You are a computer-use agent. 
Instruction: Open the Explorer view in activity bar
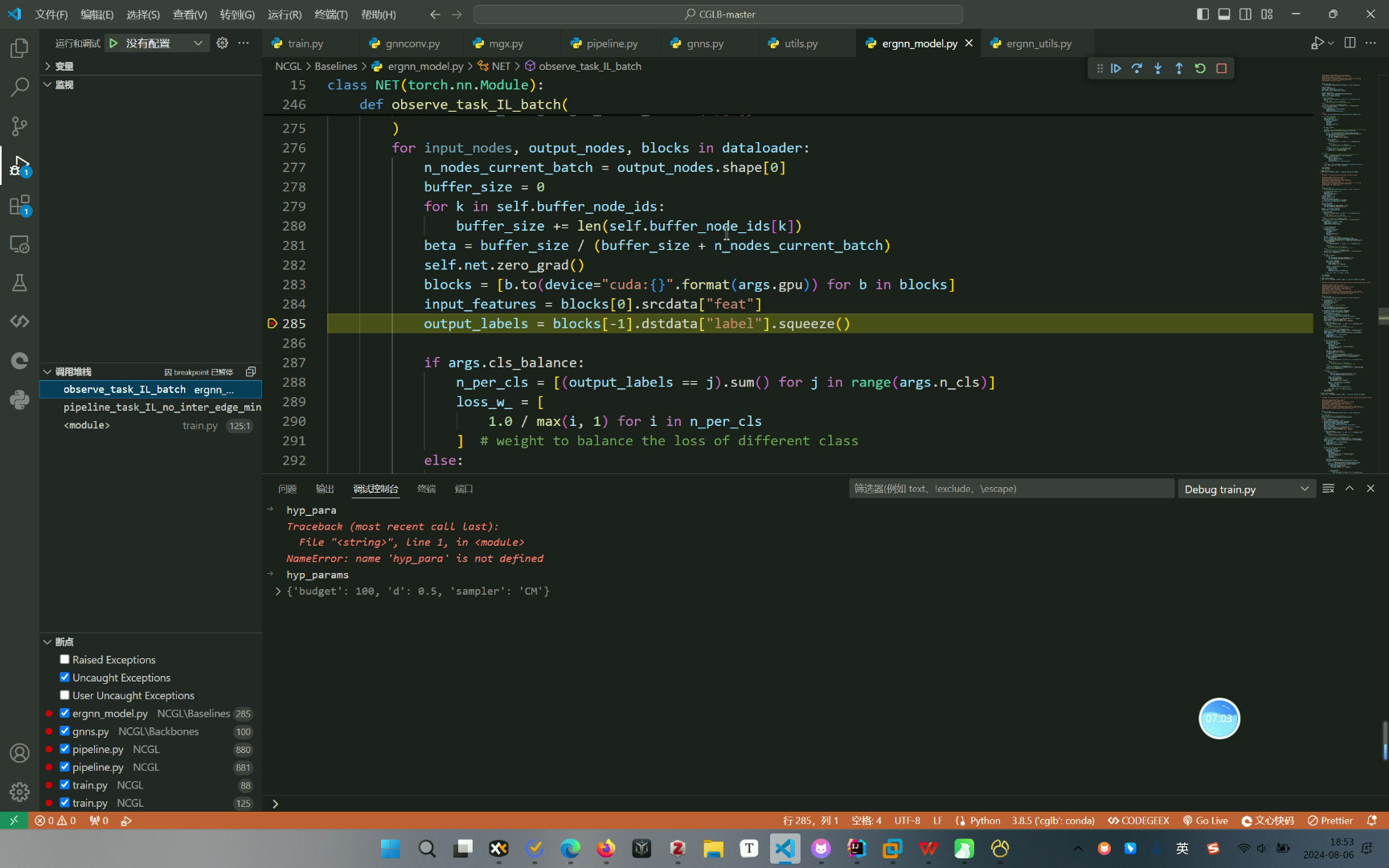tap(19, 48)
